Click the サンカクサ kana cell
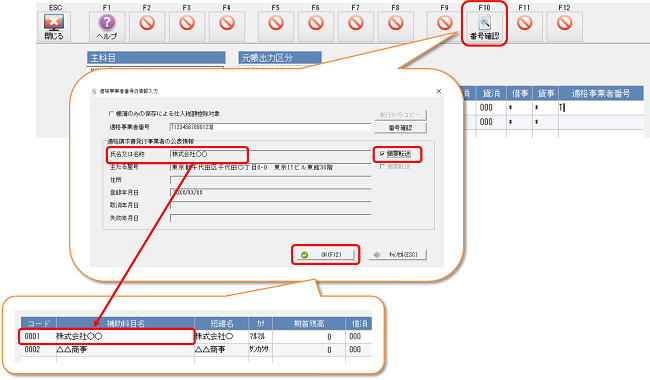 tap(260, 350)
